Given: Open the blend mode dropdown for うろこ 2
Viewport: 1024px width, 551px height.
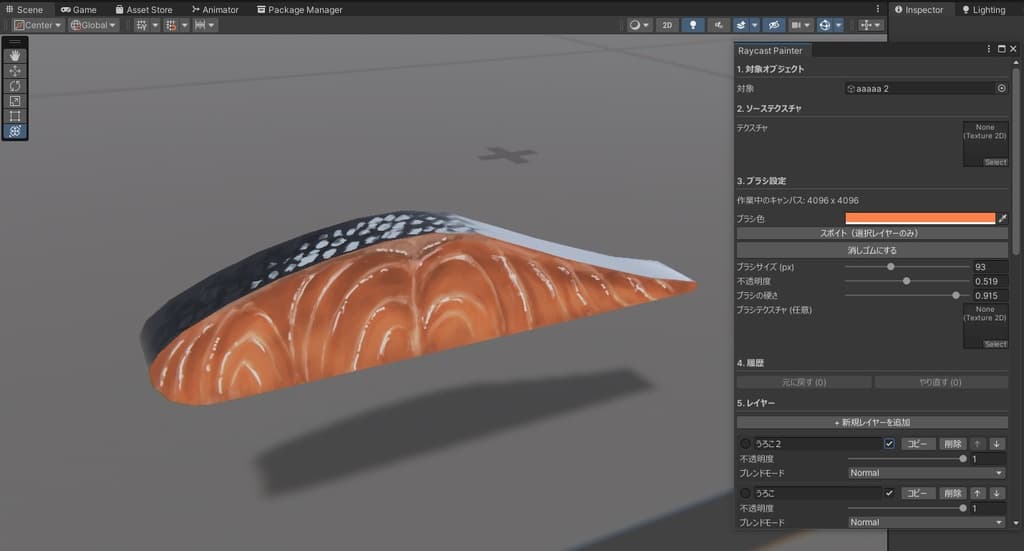Looking at the screenshot, I should [x=926, y=473].
